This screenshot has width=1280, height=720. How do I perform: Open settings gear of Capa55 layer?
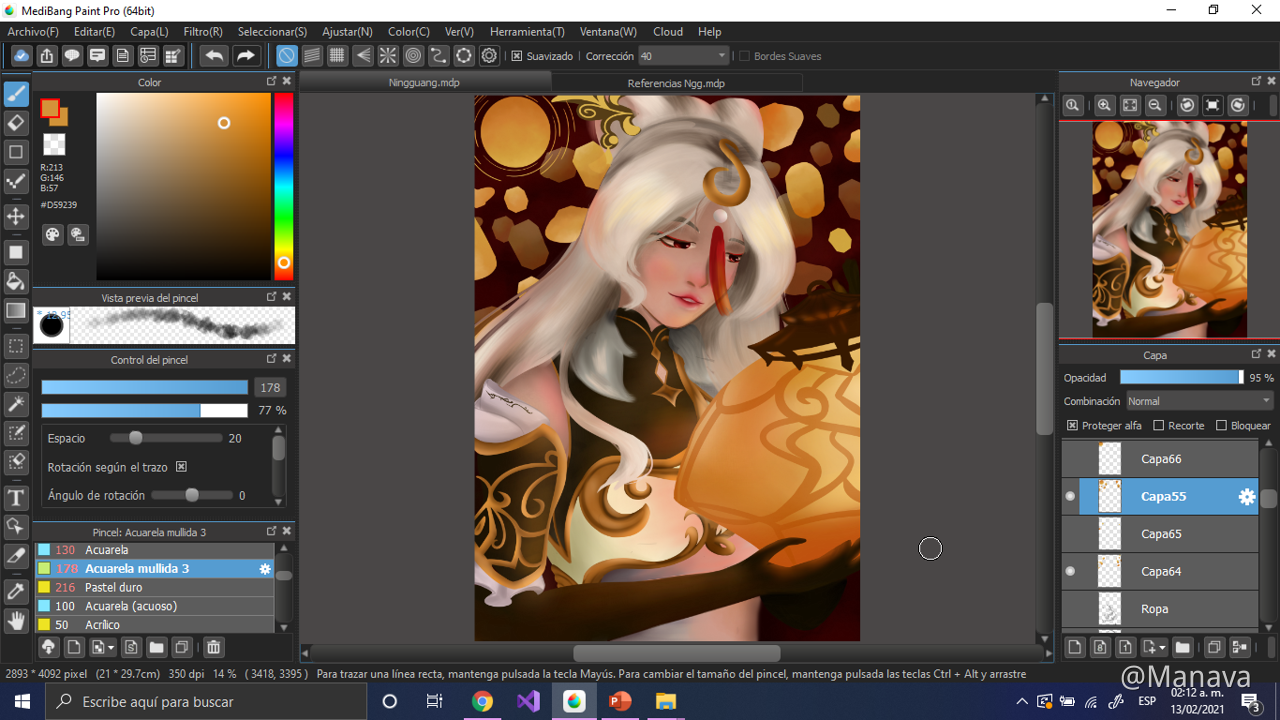(x=1246, y=497)
